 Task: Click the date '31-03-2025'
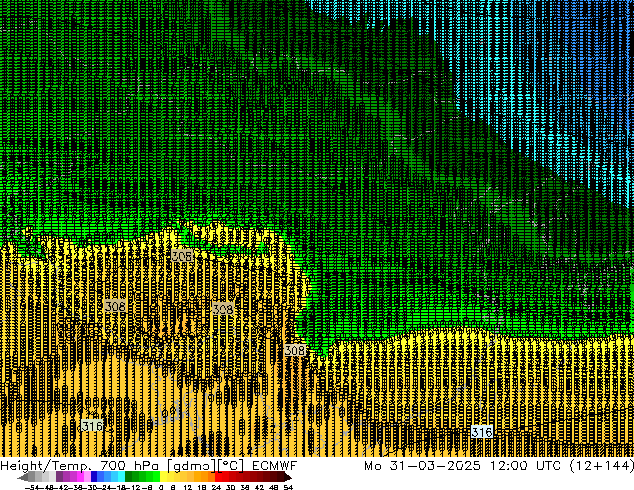435,466
